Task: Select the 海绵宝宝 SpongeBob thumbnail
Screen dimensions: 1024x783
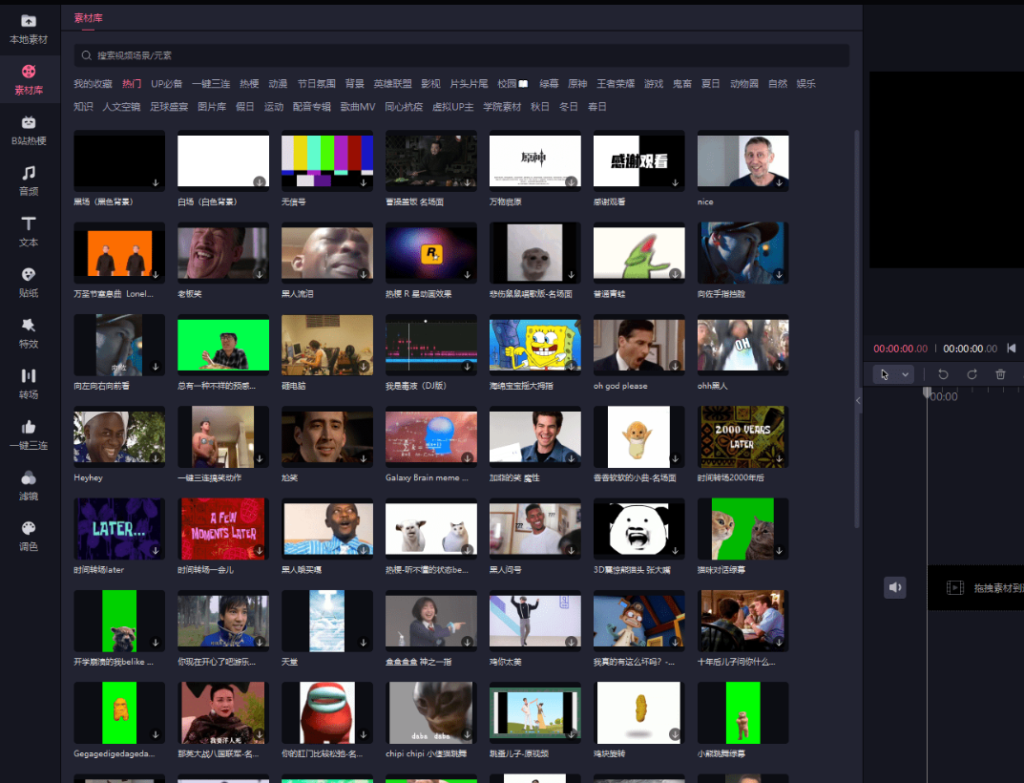Action: pyautogui.click(x=535, y=345)
